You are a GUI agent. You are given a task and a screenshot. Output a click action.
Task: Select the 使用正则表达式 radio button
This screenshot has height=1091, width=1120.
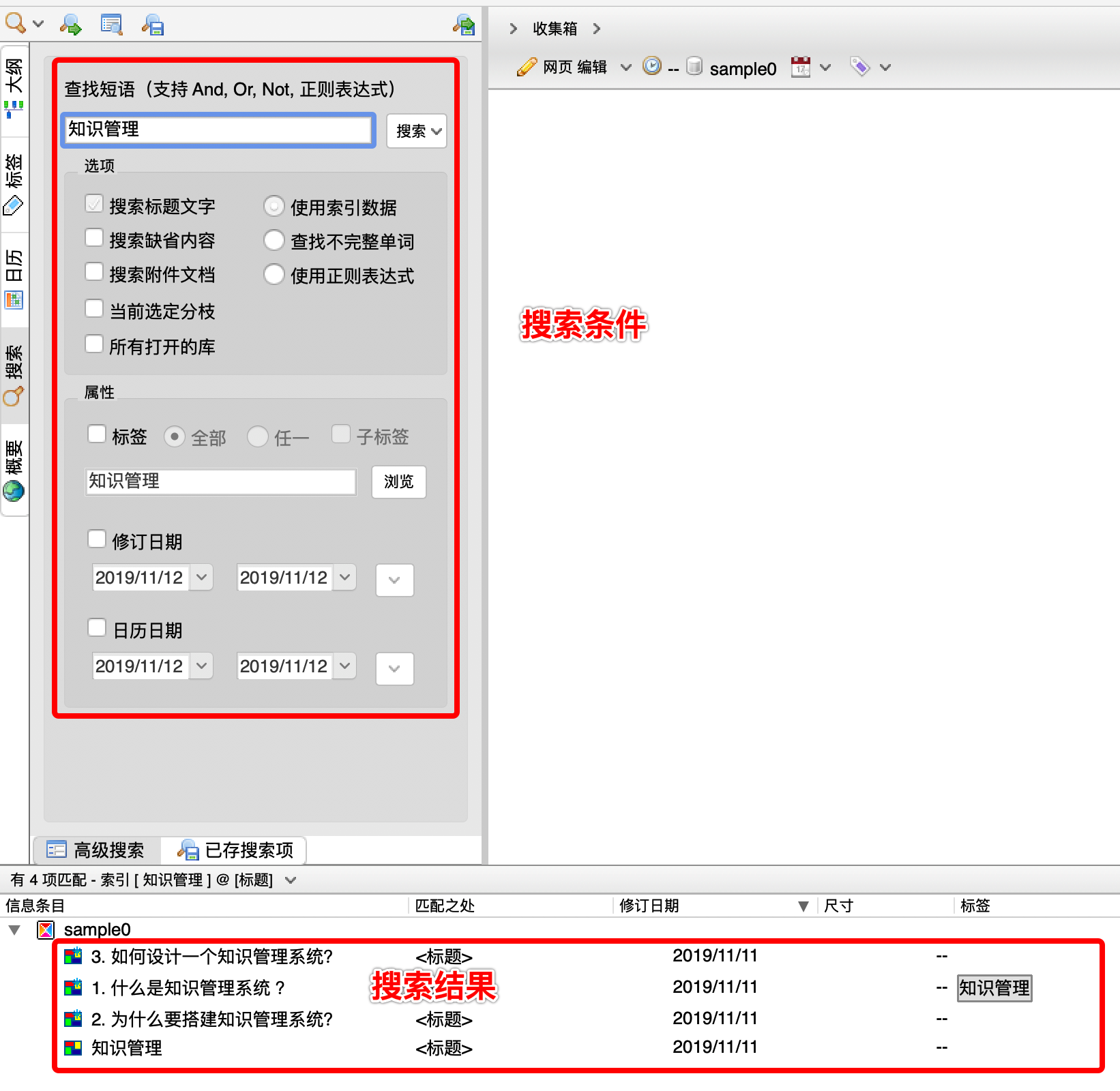click(x=274, y=275)
